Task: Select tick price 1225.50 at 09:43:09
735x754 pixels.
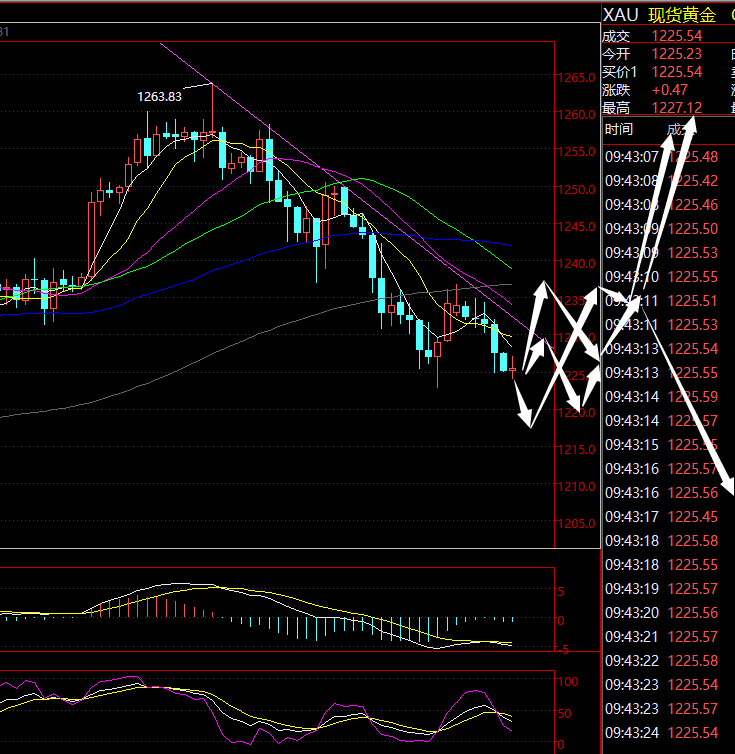Action: [x=693, y=229]
